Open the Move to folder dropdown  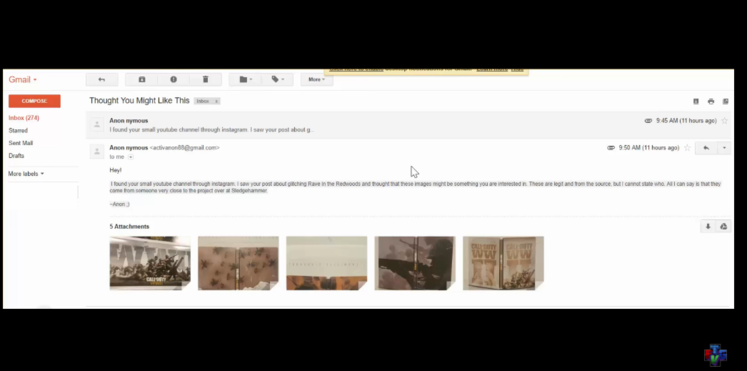(x=245, y=80)
